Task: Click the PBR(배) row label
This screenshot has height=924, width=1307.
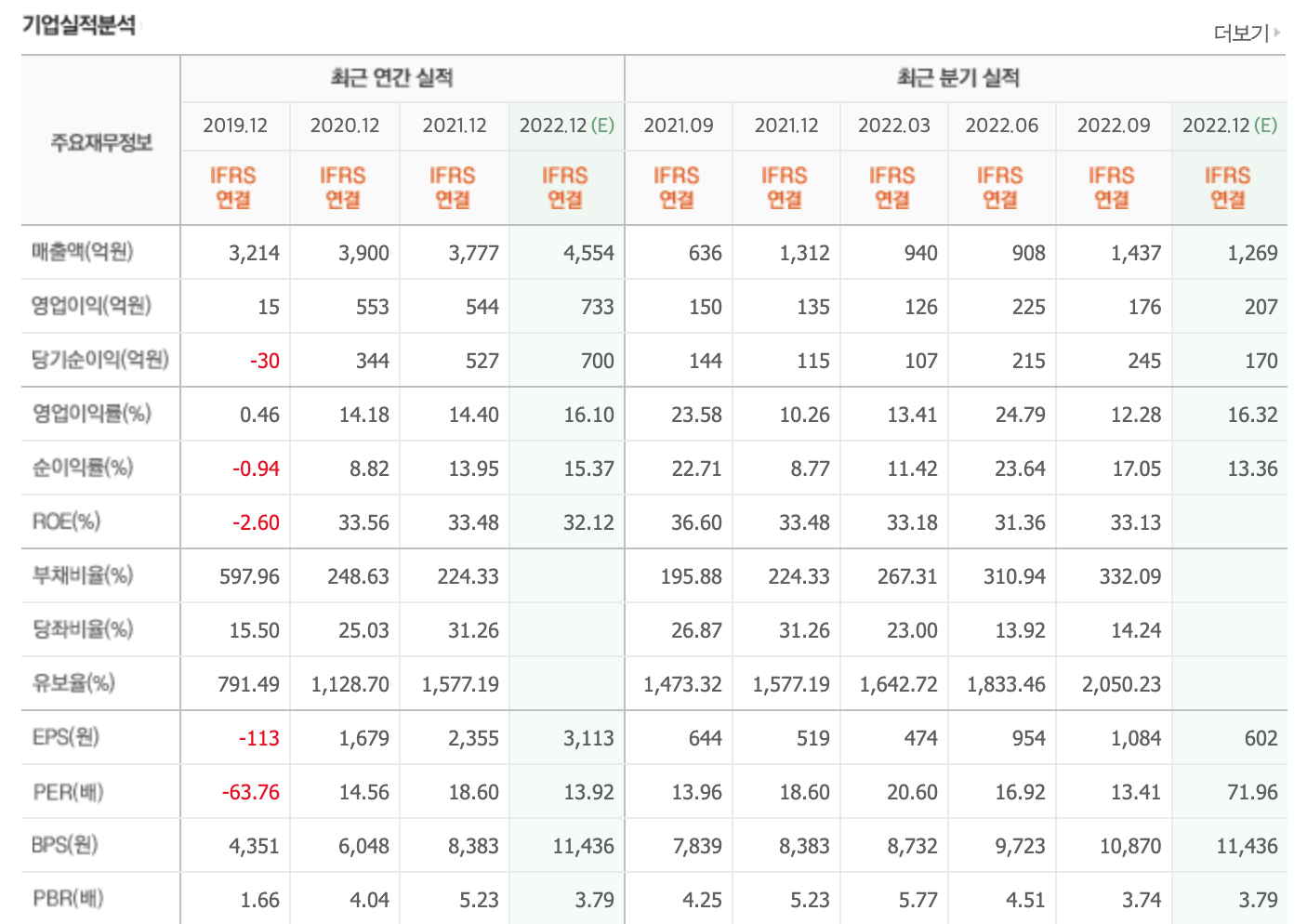Action: tap(68, 899)
